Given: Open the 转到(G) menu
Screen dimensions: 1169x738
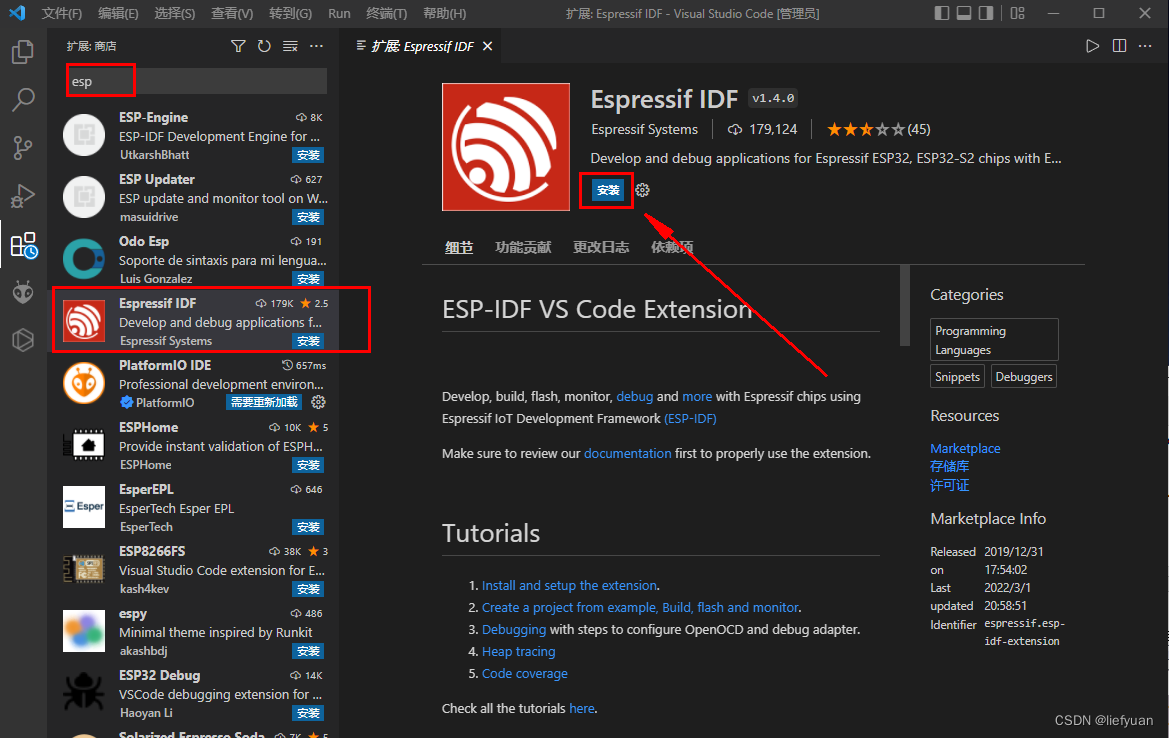Looking at the screenshot, I should pos(290,13).
